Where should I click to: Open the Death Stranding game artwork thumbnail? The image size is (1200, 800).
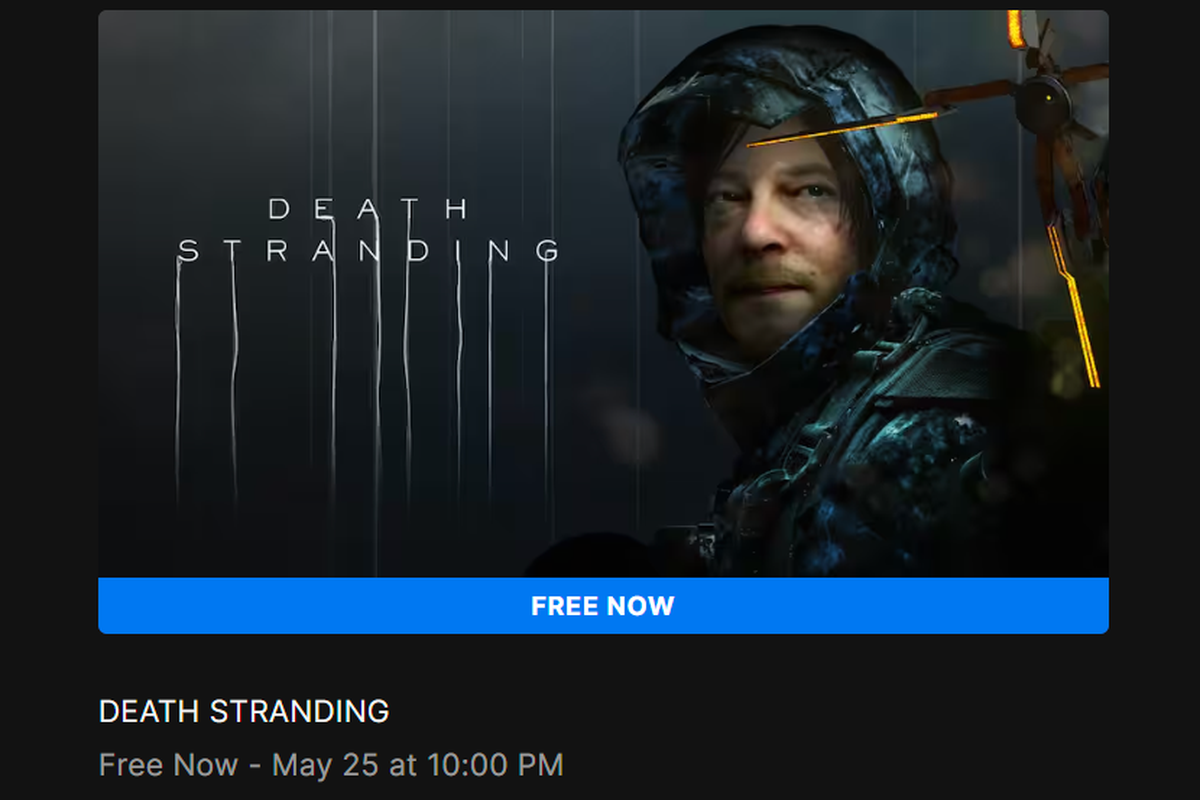603,294
